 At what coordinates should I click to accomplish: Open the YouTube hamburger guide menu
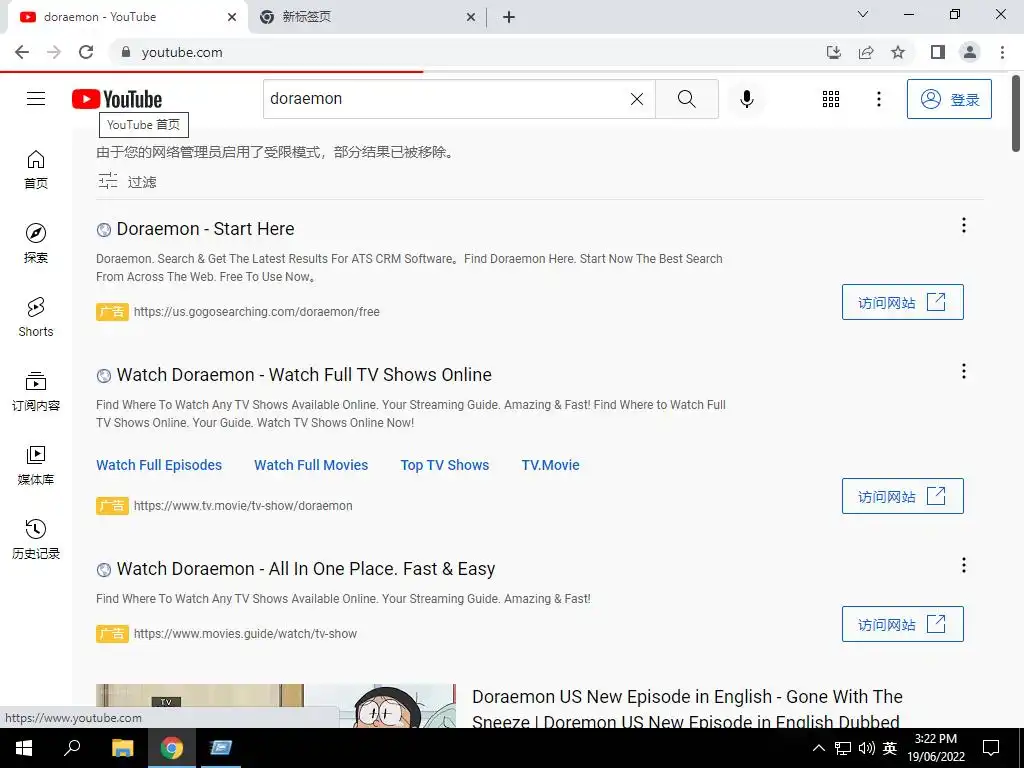point(36,99)
